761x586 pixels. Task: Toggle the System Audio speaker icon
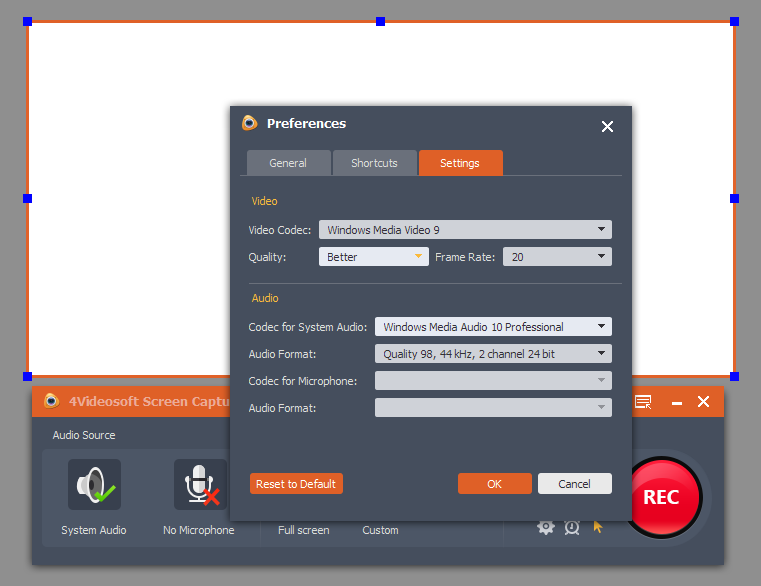pos(94,484)
